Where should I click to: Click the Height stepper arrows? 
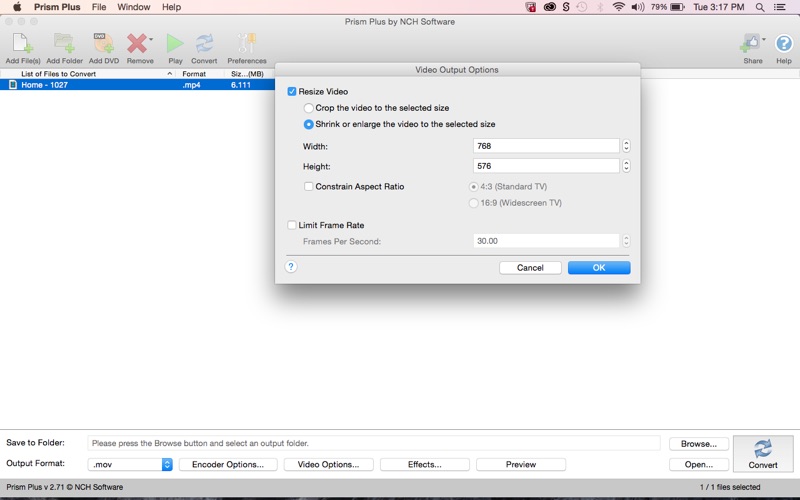pyautogui.click(x=626, y=166)
